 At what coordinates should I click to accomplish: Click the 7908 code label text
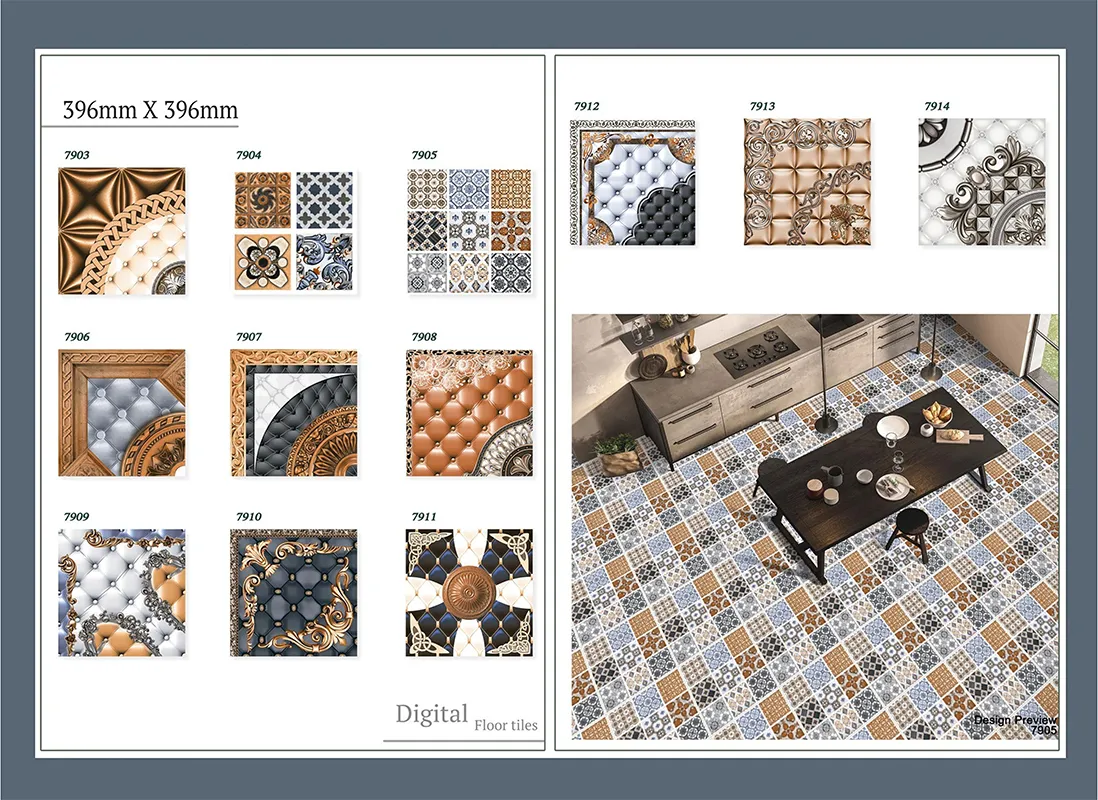(x=423, y=337)
